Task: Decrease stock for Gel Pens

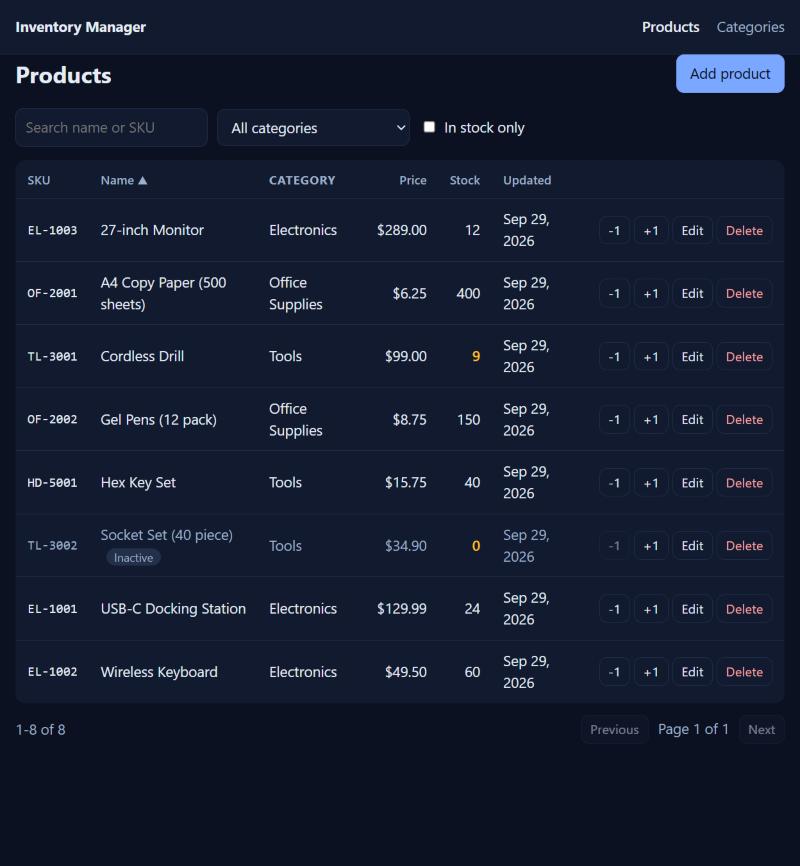Action: pos(614,420)
